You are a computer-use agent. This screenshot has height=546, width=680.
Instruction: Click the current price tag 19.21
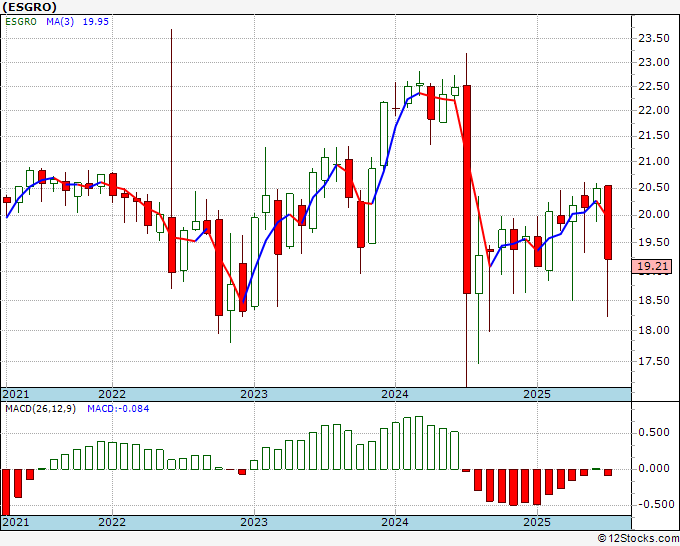653,266
